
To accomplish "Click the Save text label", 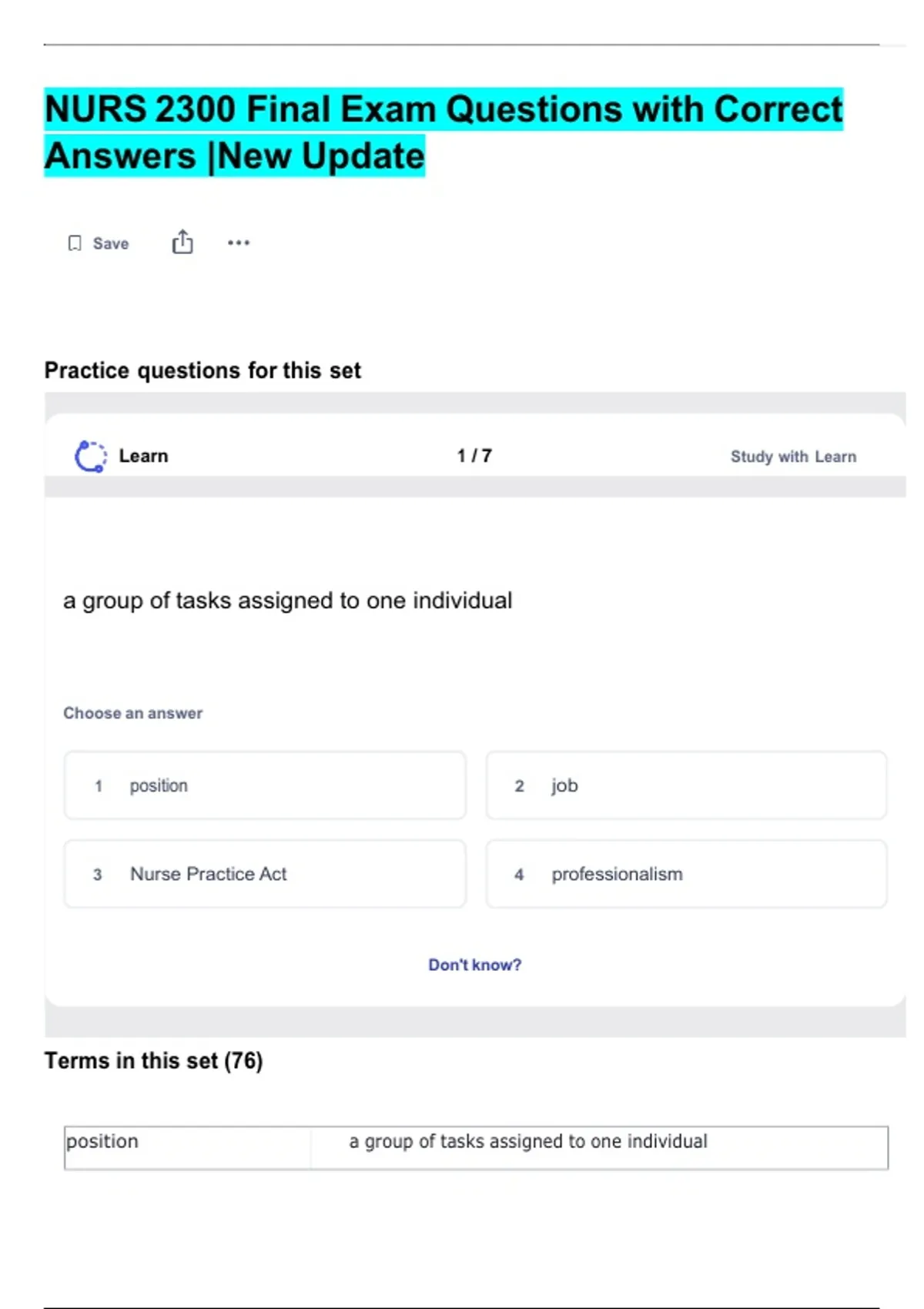I will (x=111, y=243).
